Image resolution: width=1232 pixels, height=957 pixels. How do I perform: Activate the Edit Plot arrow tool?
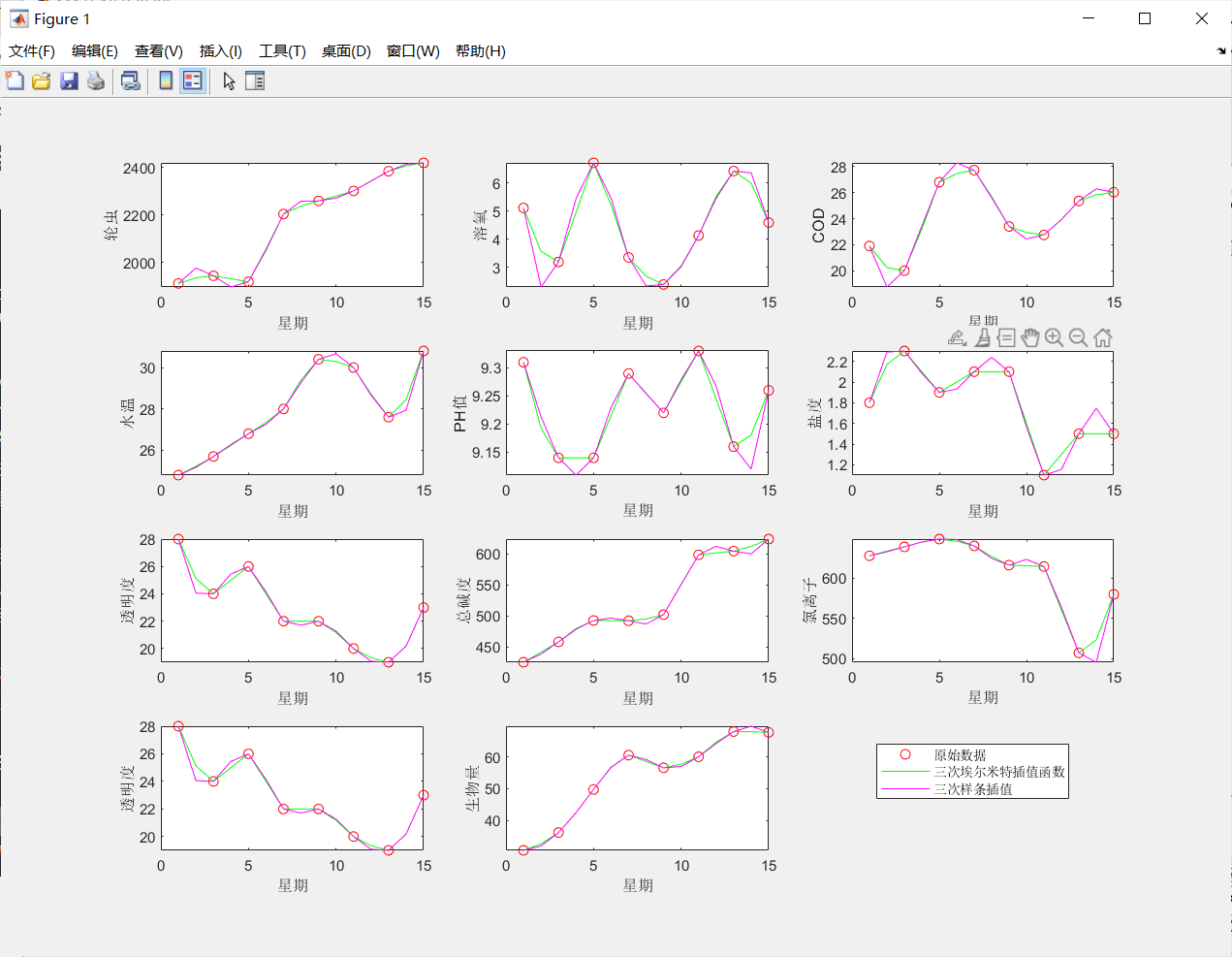229,81
